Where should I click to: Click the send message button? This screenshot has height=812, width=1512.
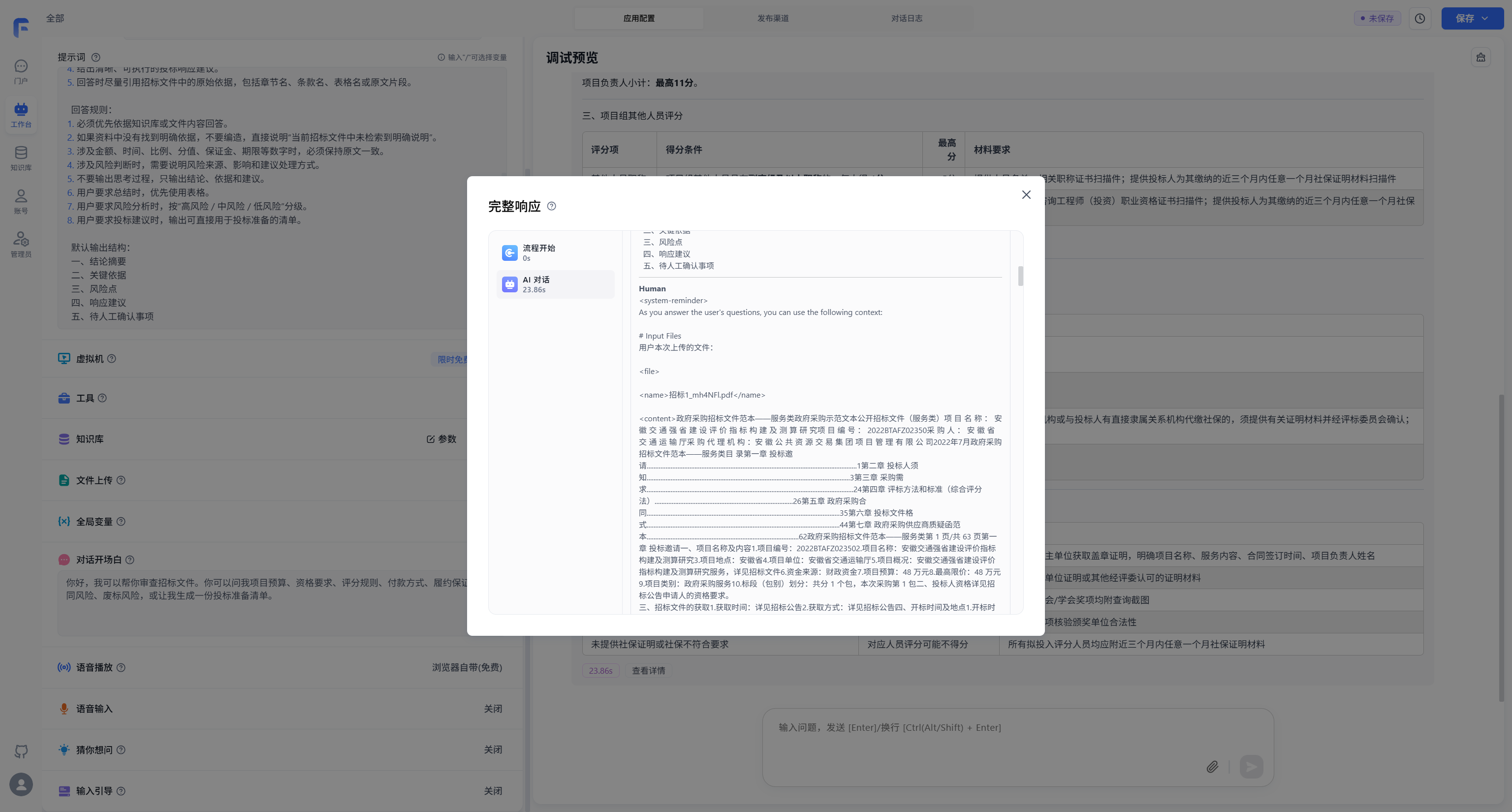(1251, 766)
